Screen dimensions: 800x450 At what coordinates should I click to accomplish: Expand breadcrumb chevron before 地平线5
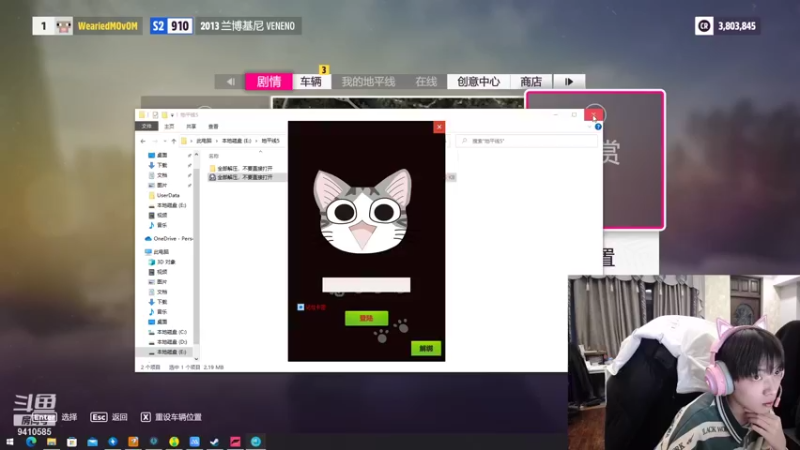click(x=257, y=141)
